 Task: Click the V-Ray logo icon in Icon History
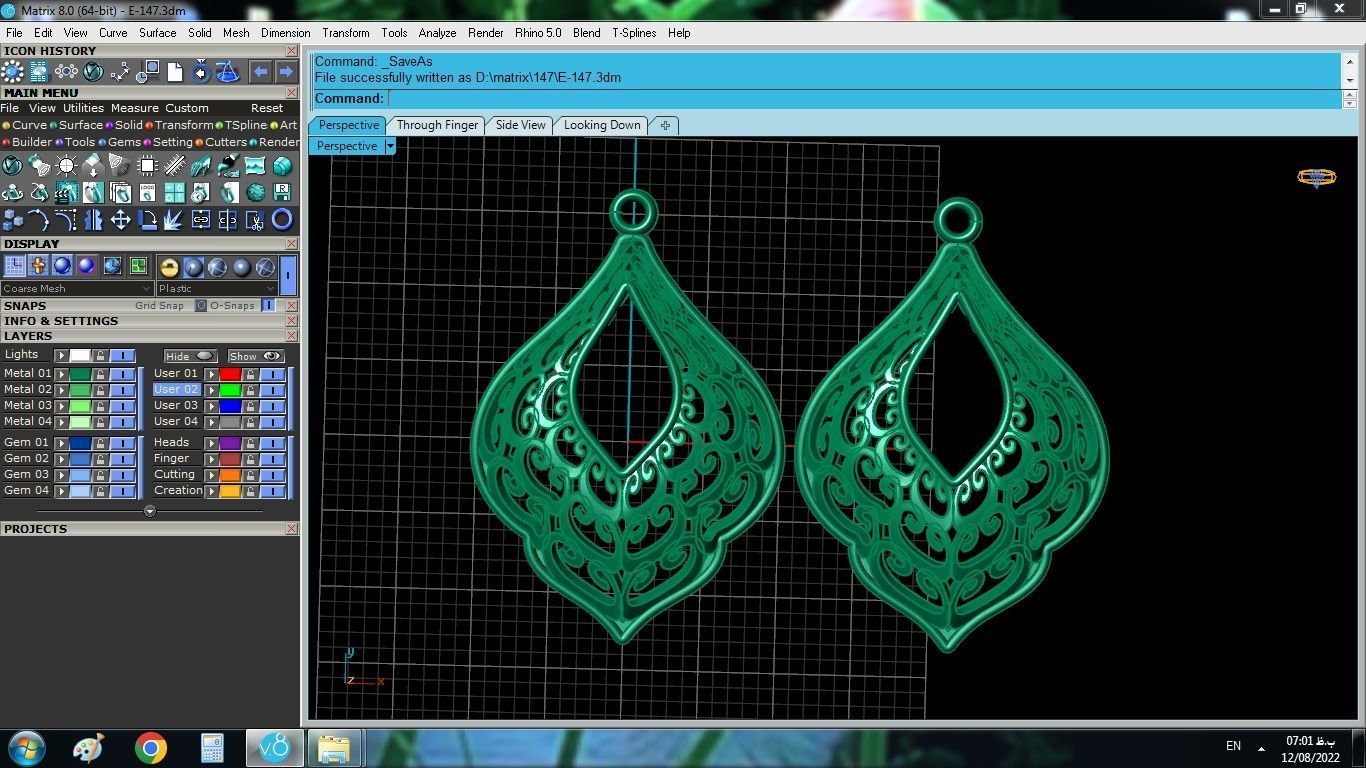click(x=93, y=72)
